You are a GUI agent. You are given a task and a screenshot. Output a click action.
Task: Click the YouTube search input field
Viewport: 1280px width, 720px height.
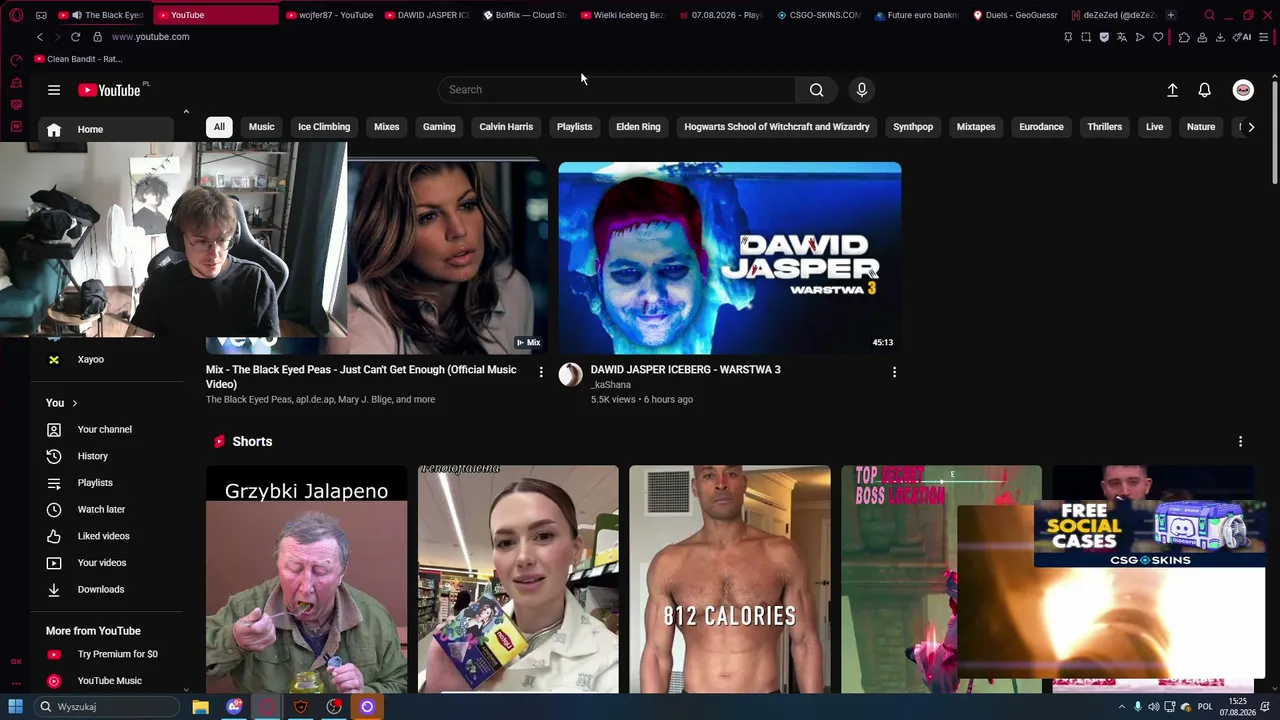617,90
